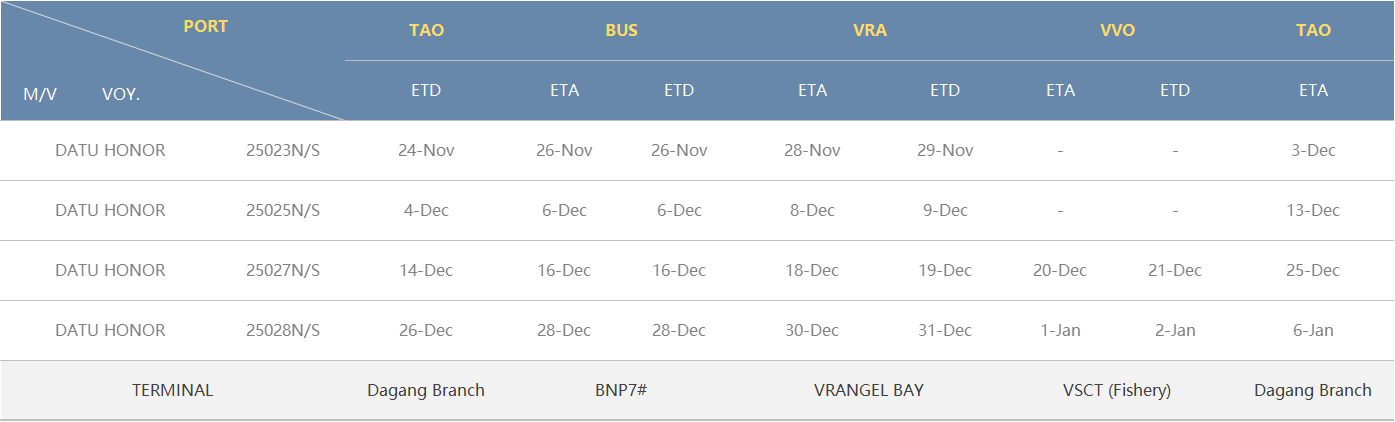
Task: Click the 3-Dec TAO arrival date
Action: coord(1313,150)
